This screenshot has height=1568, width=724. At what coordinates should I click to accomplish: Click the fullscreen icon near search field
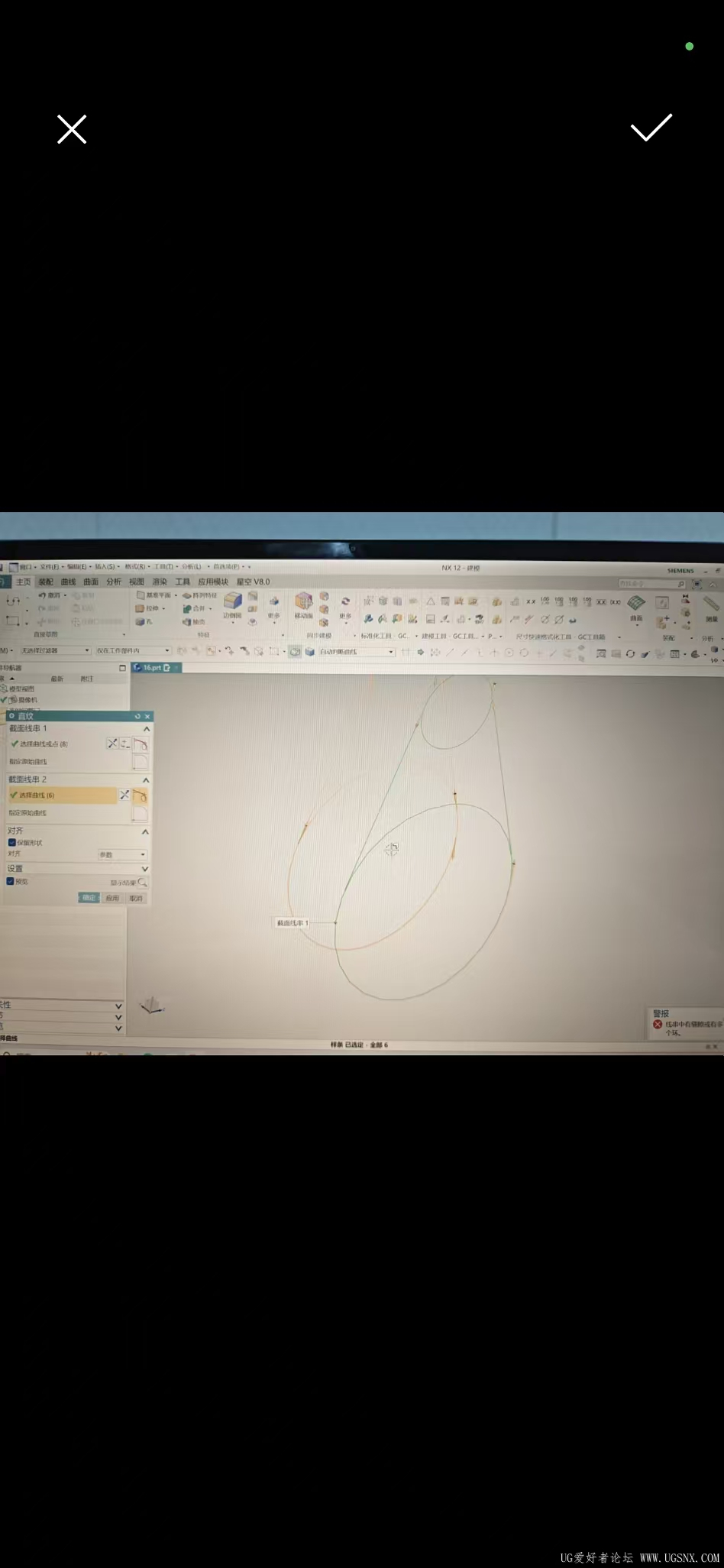697,584
